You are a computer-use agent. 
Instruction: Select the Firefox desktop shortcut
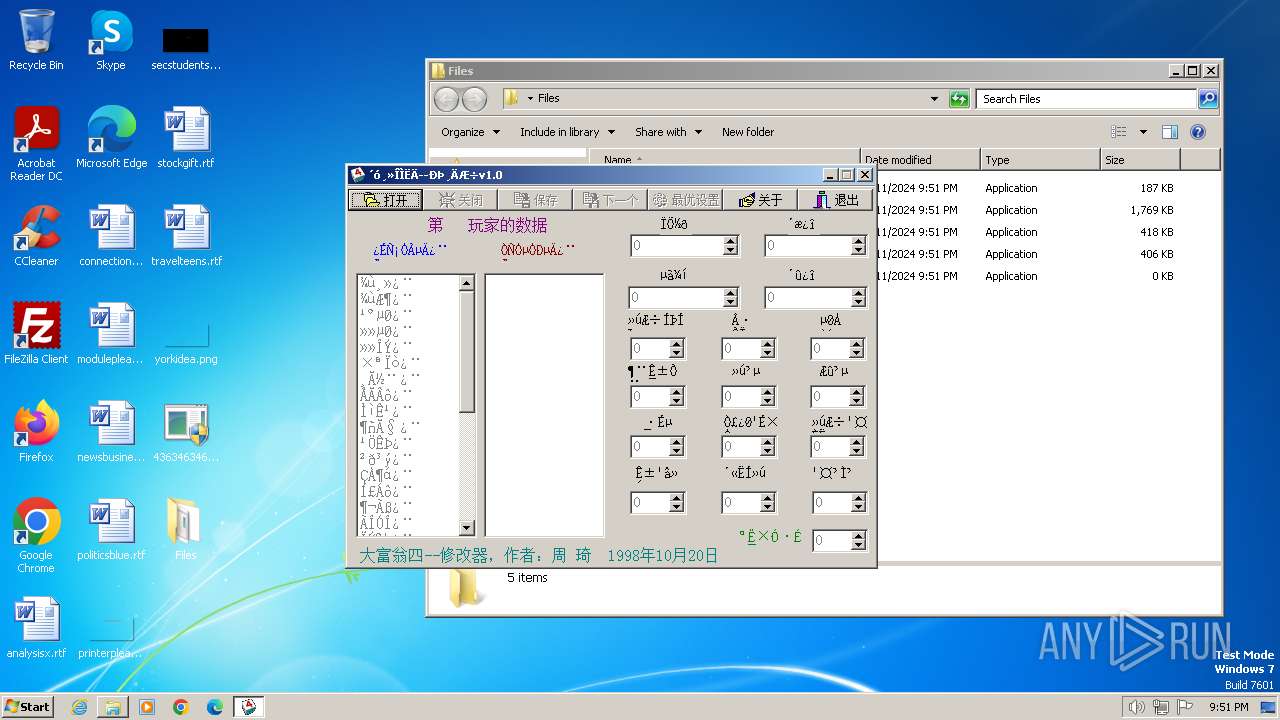tap(36, 432)
